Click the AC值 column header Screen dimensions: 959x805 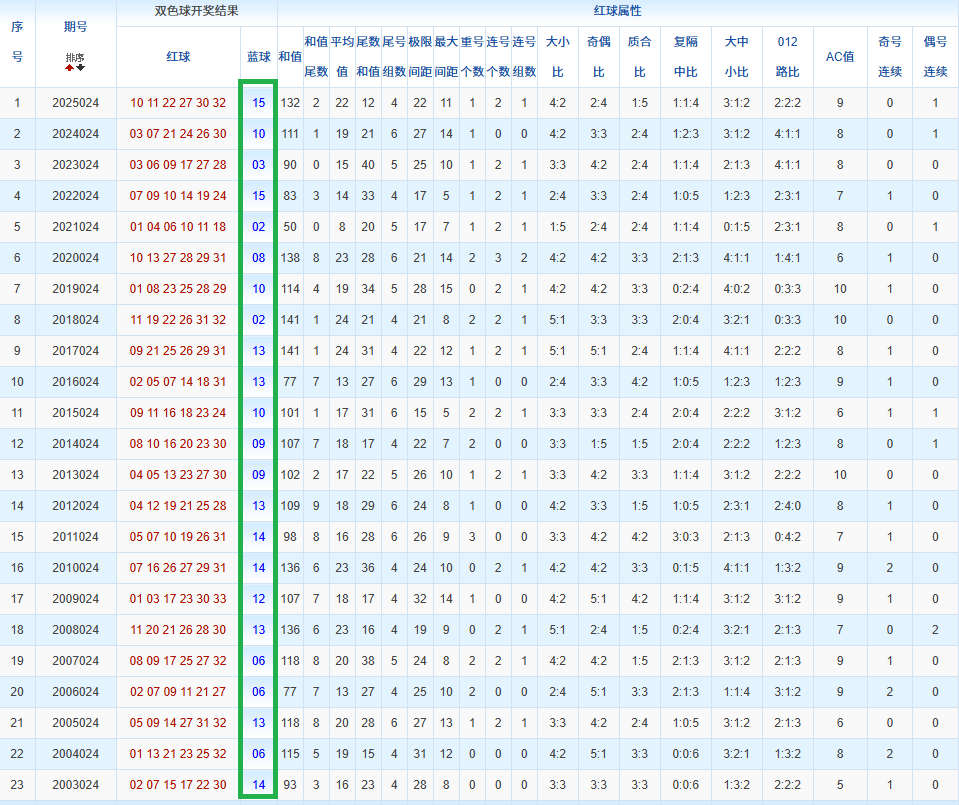(x=839, y=57)
